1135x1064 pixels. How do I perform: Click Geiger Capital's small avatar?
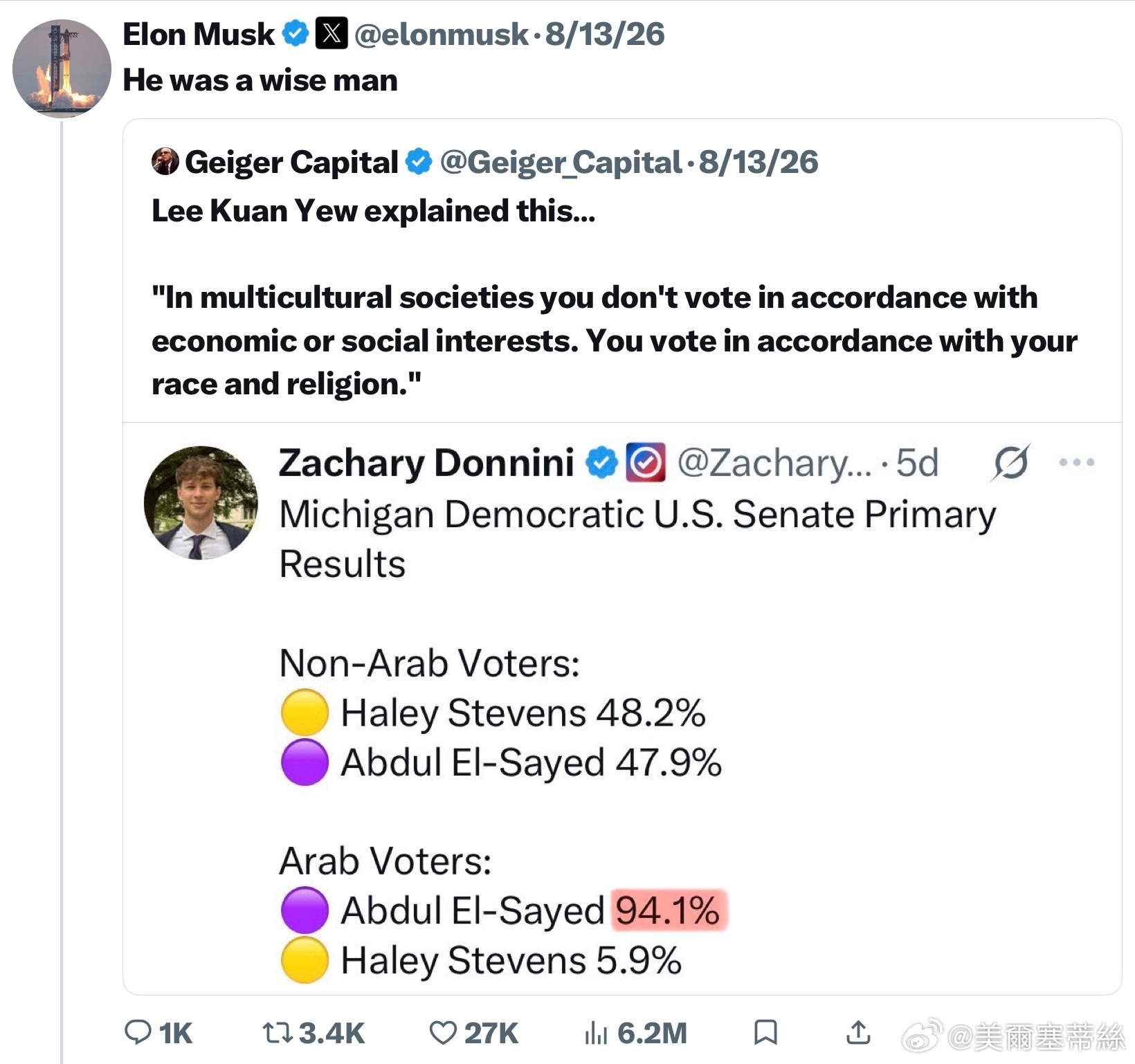pos(165,161)
